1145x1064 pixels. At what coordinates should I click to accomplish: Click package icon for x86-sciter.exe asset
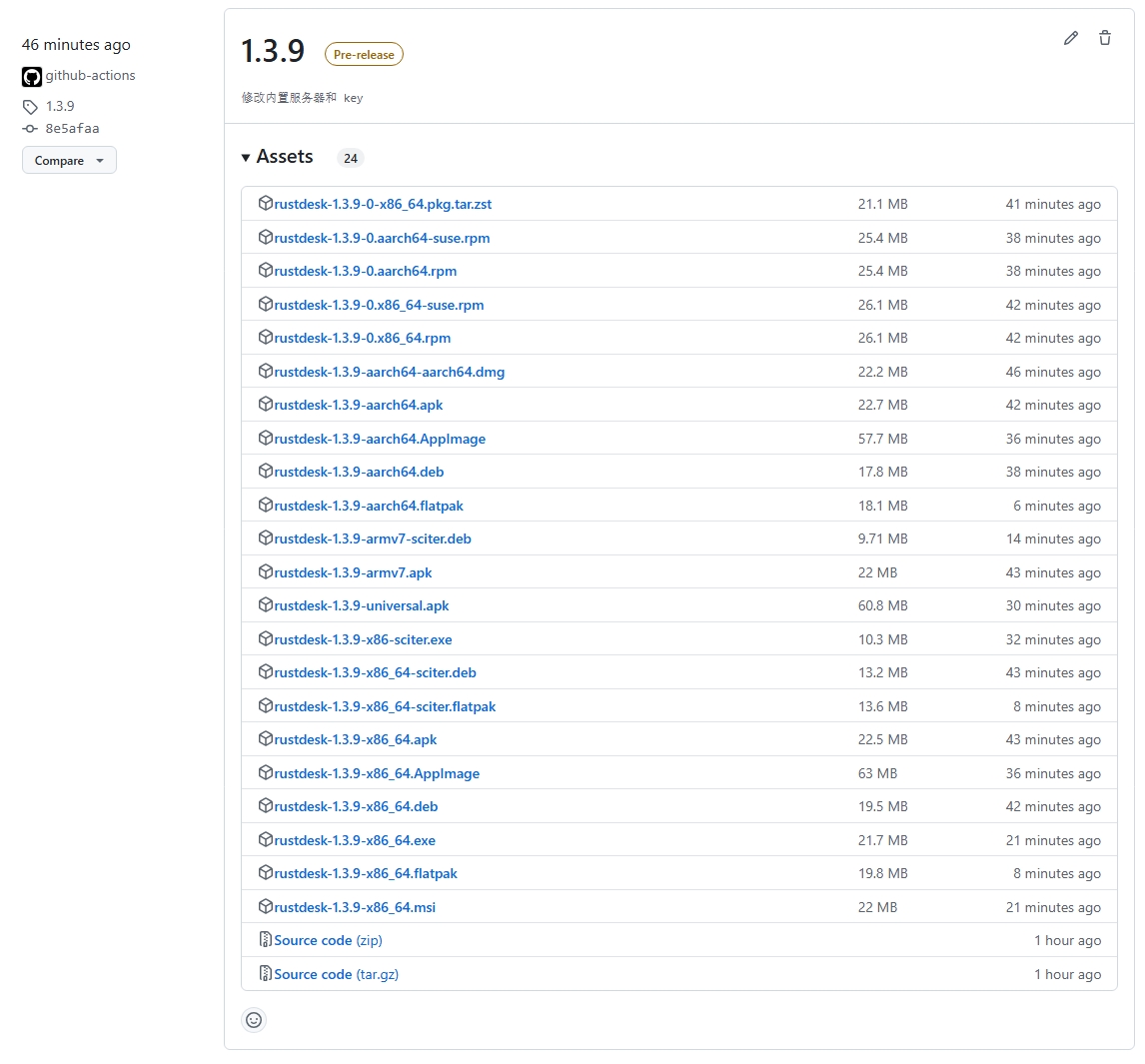point(266,638)
